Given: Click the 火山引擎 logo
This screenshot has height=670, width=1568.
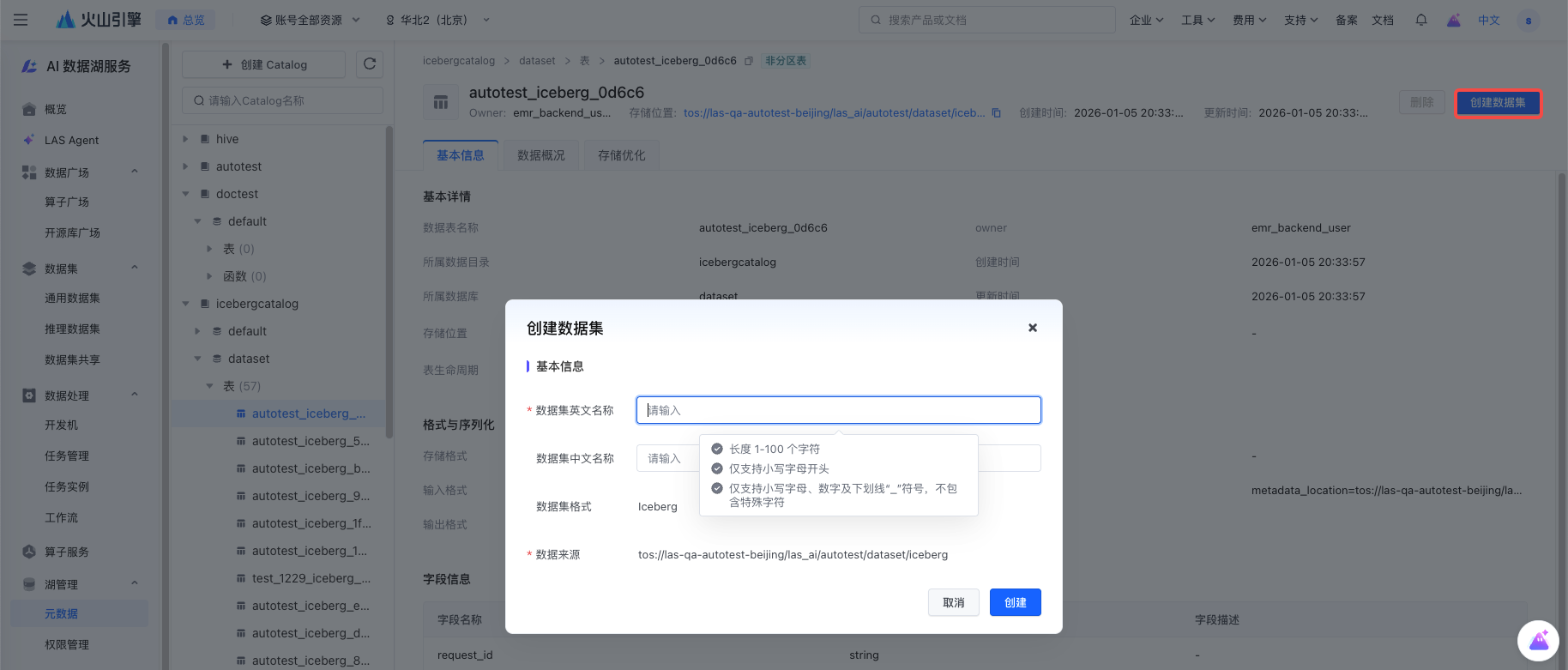Looking at the screenshot, I should pyautogui.click(x=99, y=20).
